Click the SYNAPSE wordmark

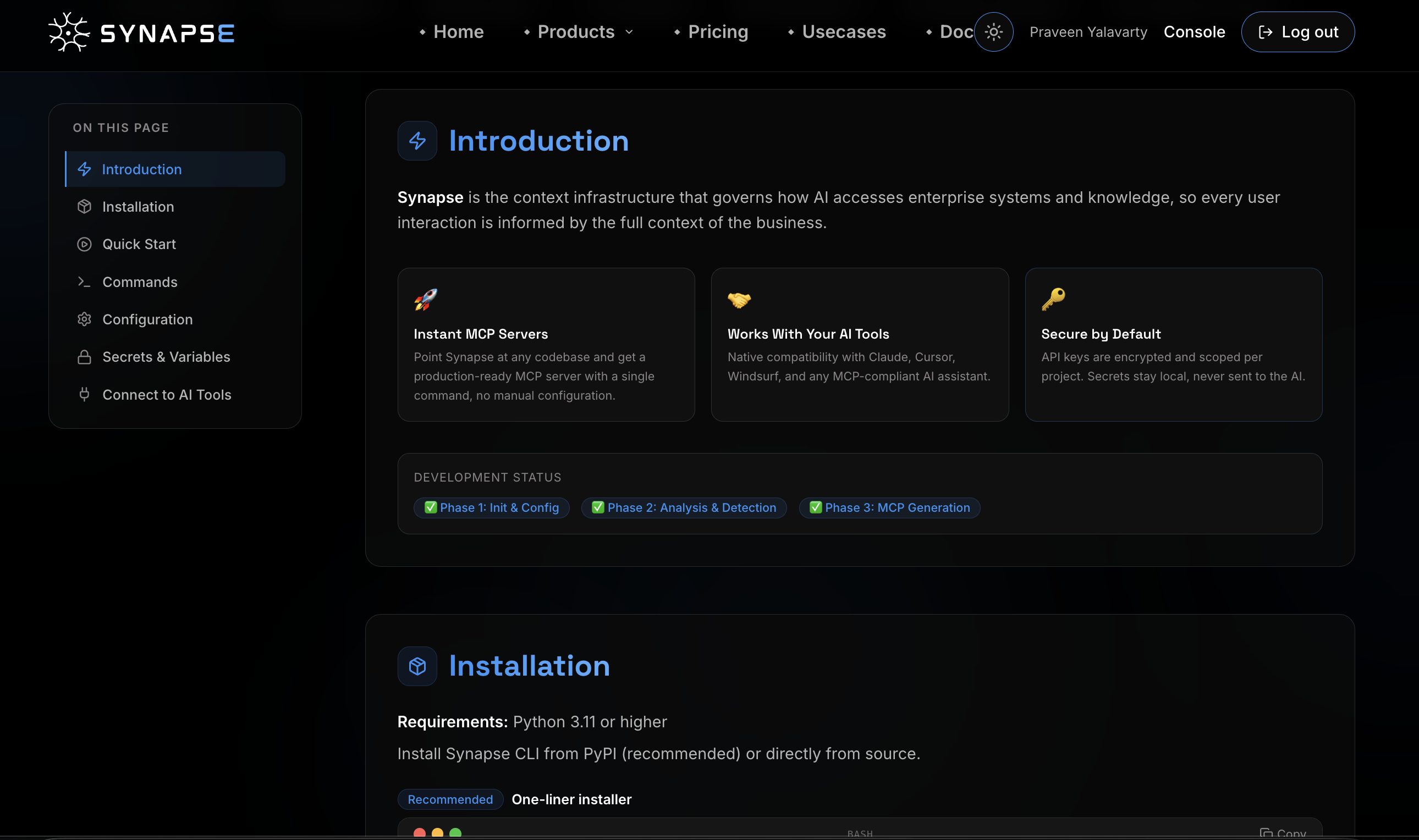click(168, 34)
